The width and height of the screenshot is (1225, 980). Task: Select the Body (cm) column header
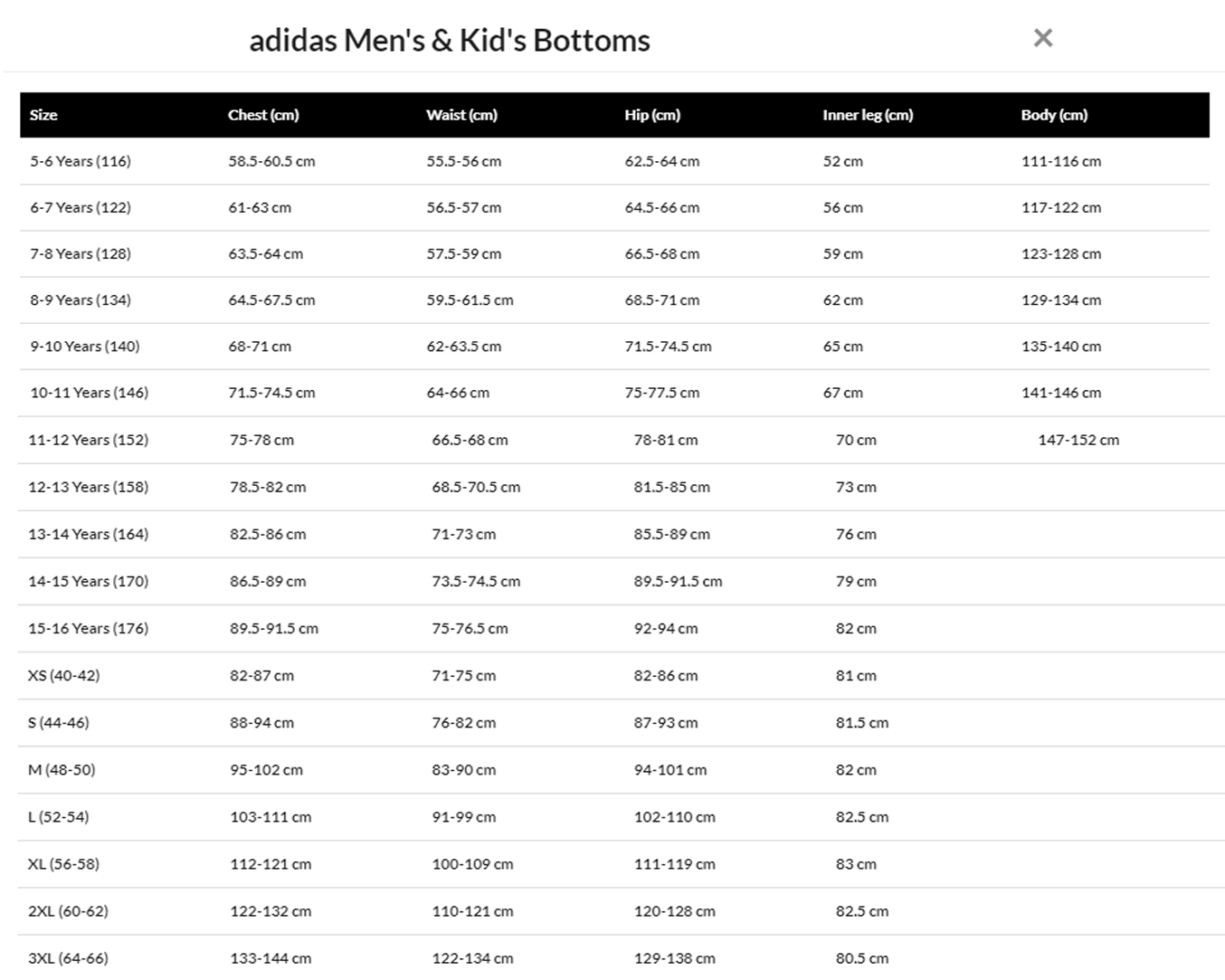pos(1054,115)
